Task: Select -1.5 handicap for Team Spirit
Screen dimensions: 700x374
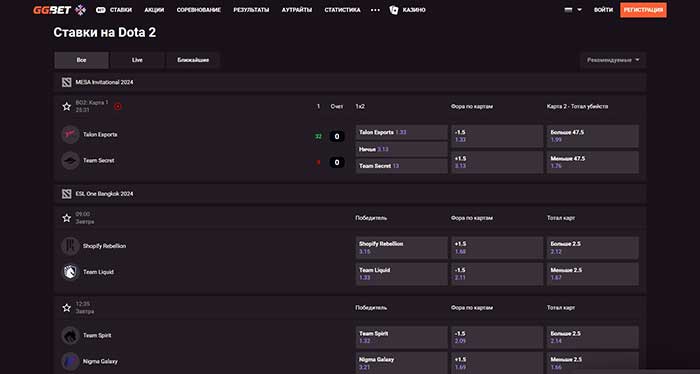Action: coord(497,337)
